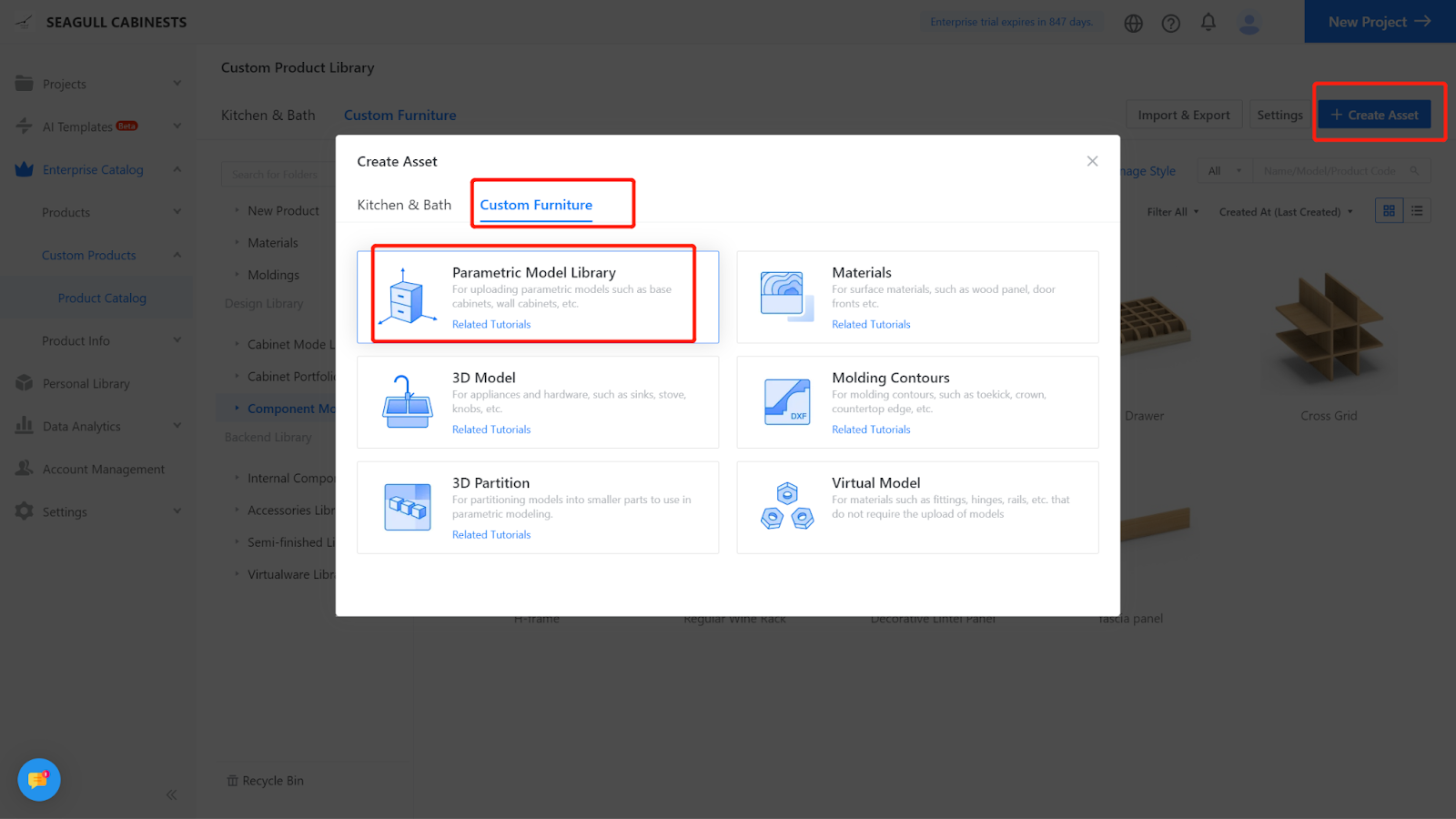Open the Filter All dropdown
Viewport: 1456px width, 819px height.
pyautogui.click(x=1173, y=212)
